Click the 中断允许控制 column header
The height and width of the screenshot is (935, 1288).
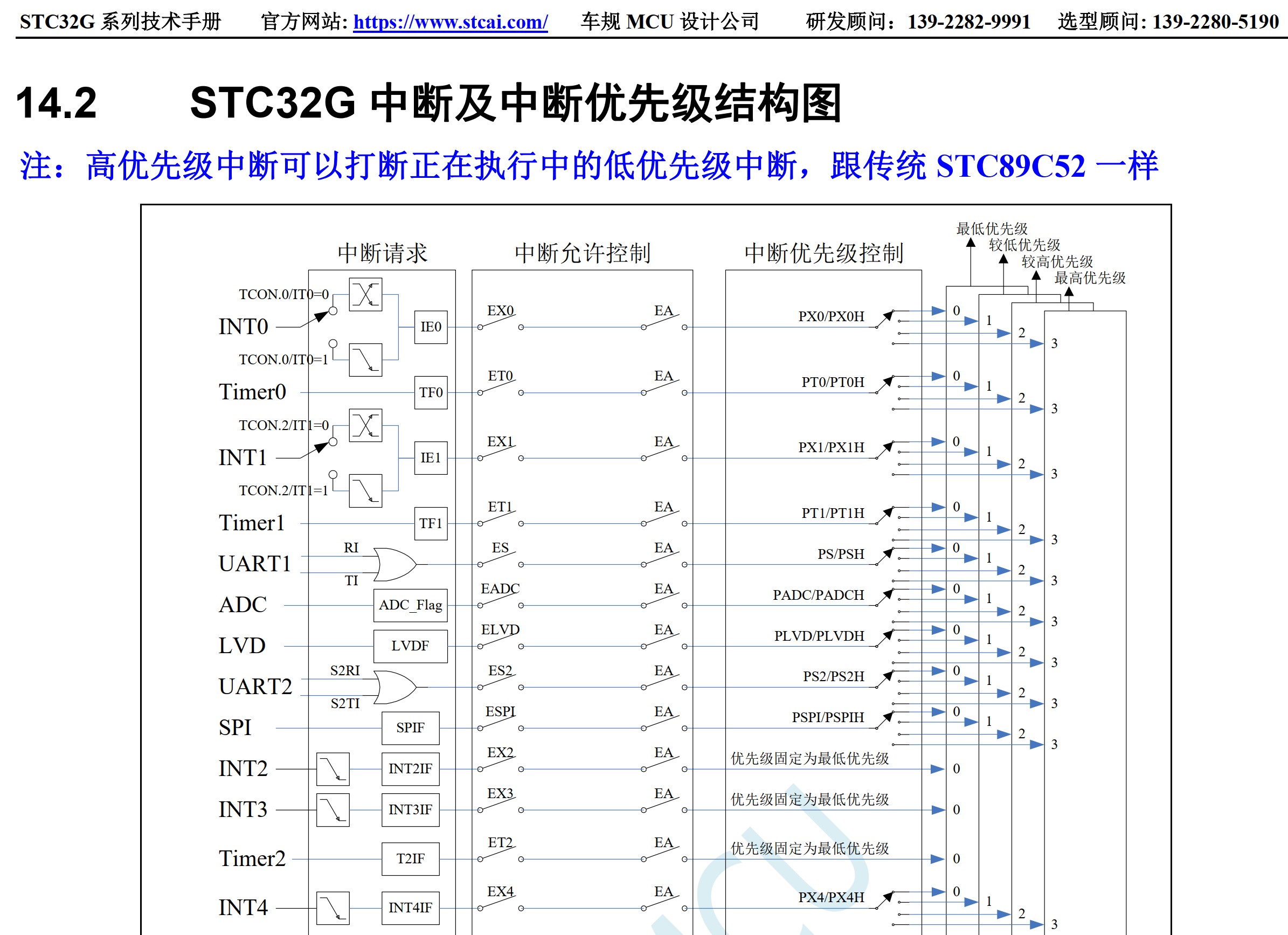(582, 253)
